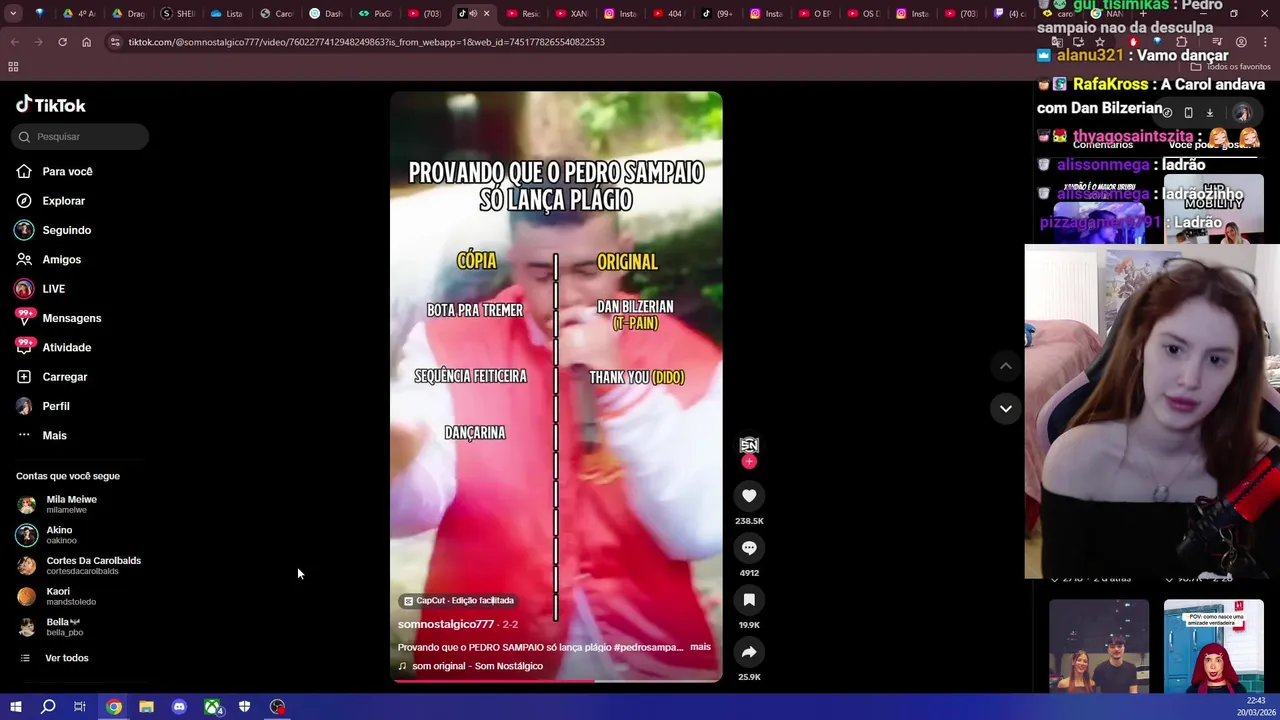Click Carregar to upload video
1280x720 pixels.
[x=52, y=377]
